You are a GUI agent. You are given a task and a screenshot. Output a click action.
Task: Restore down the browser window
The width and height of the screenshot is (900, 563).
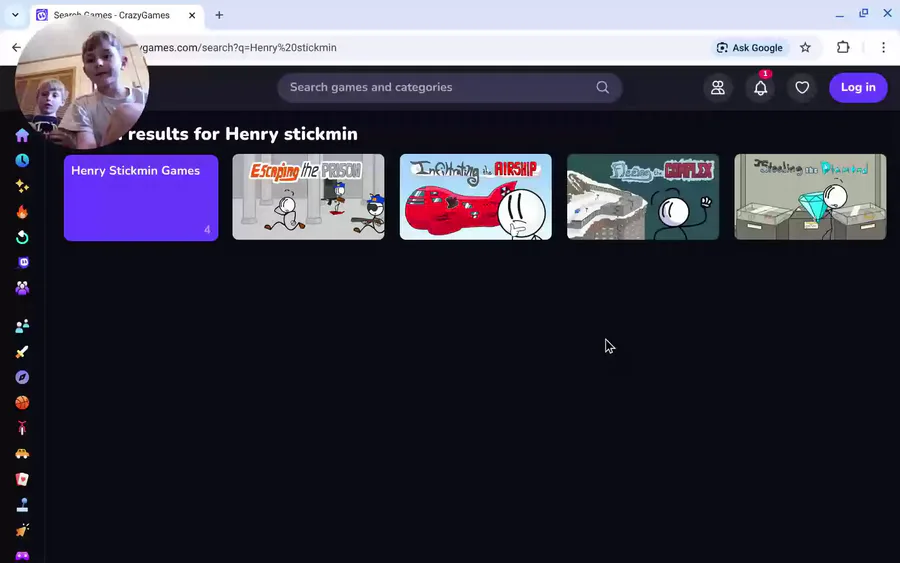pos(863,13)
